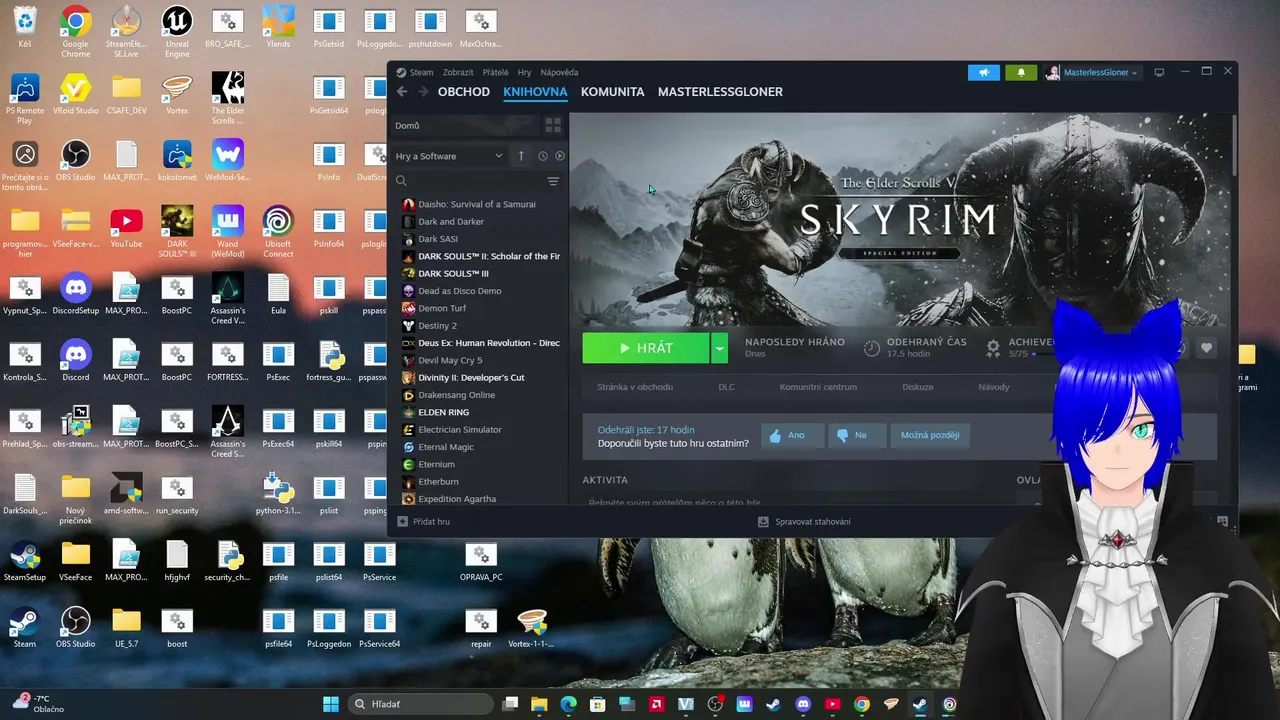This screenshot has height=720, width=1280.
Task: Select OBS Studio desktop icon near top
Action: (75, 160)
